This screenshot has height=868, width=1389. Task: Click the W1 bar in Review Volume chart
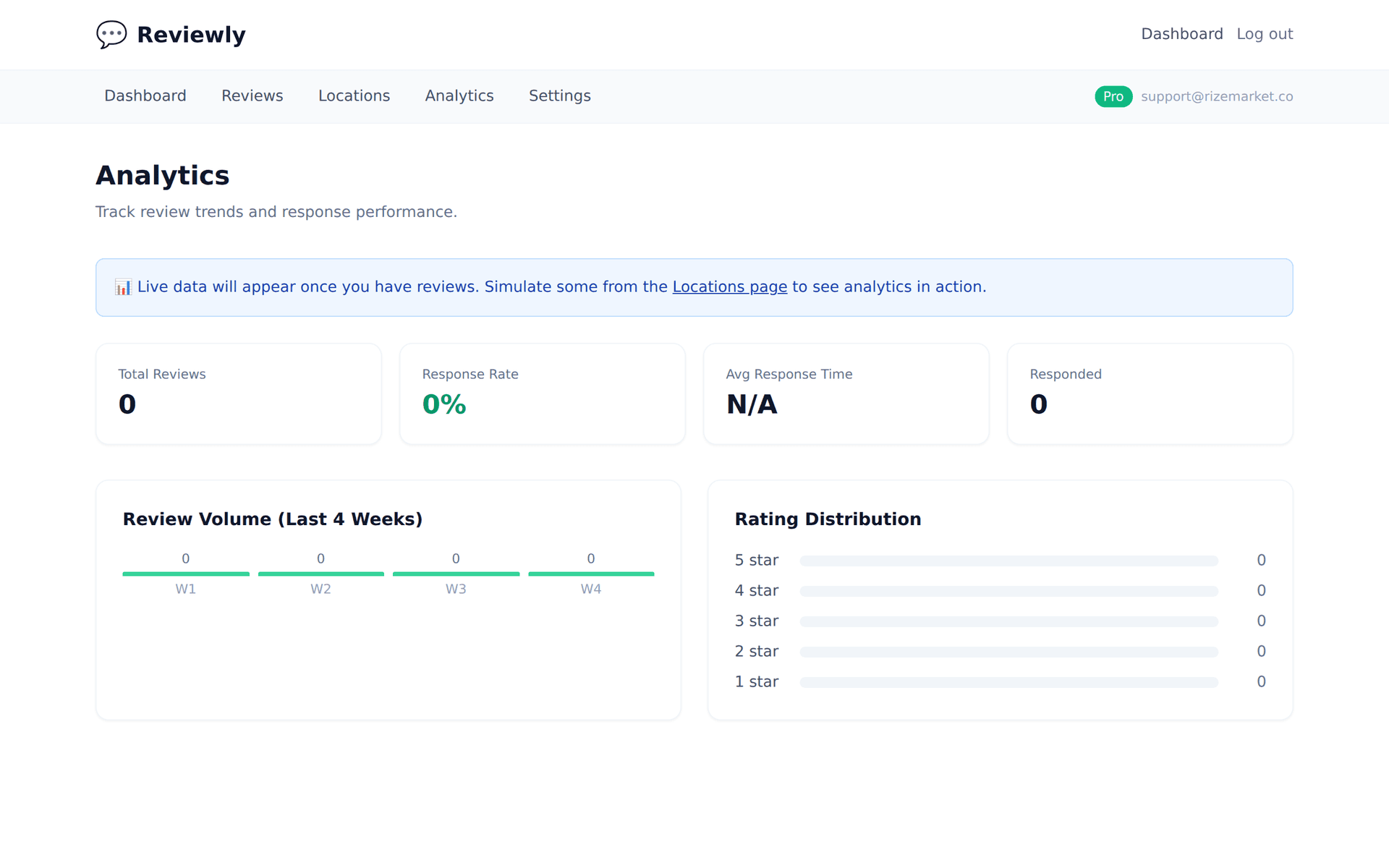pyautogui.click(x=185, y=574)
